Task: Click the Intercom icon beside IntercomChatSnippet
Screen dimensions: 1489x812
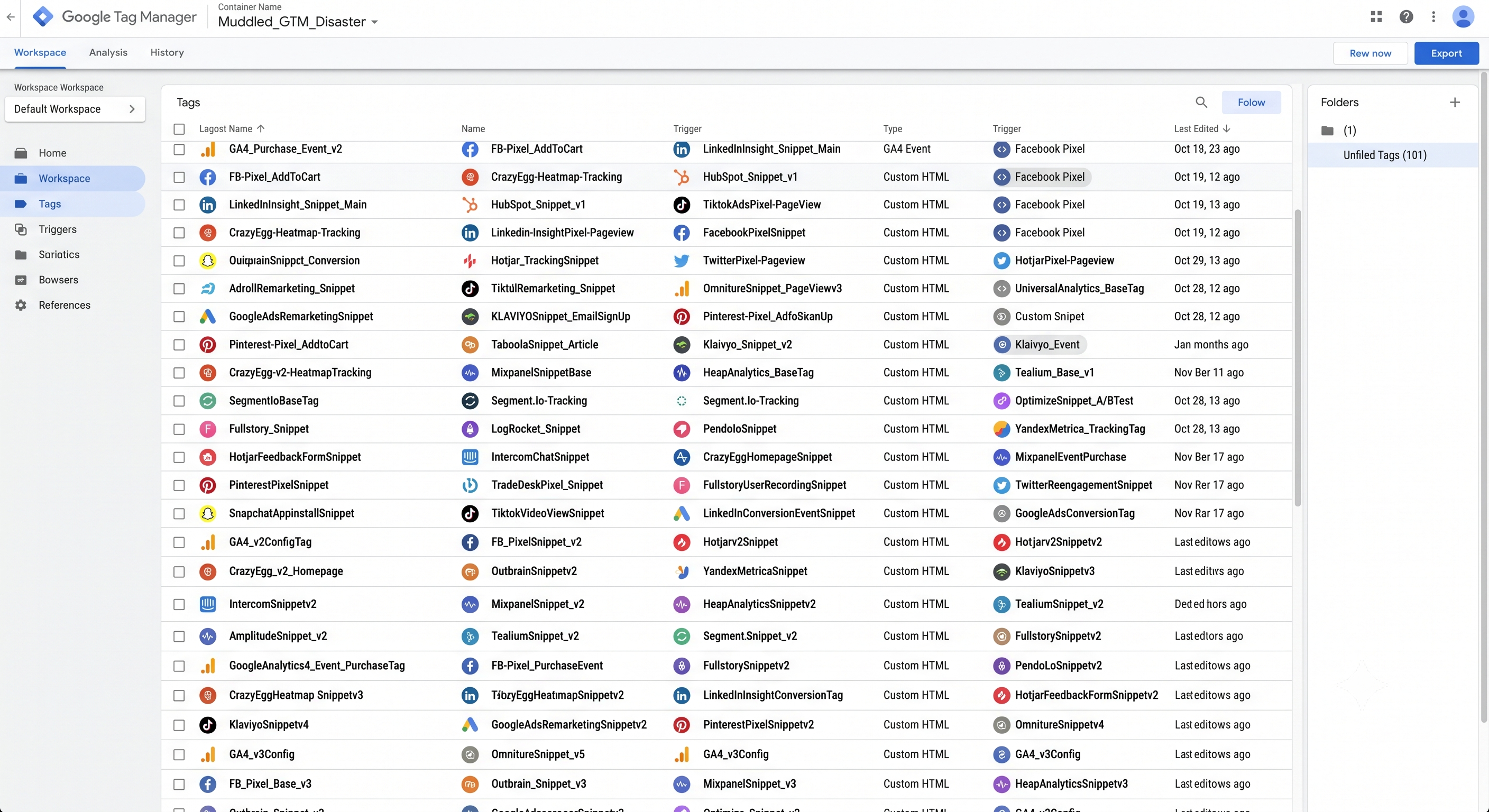Action: (x=470, y=457)
